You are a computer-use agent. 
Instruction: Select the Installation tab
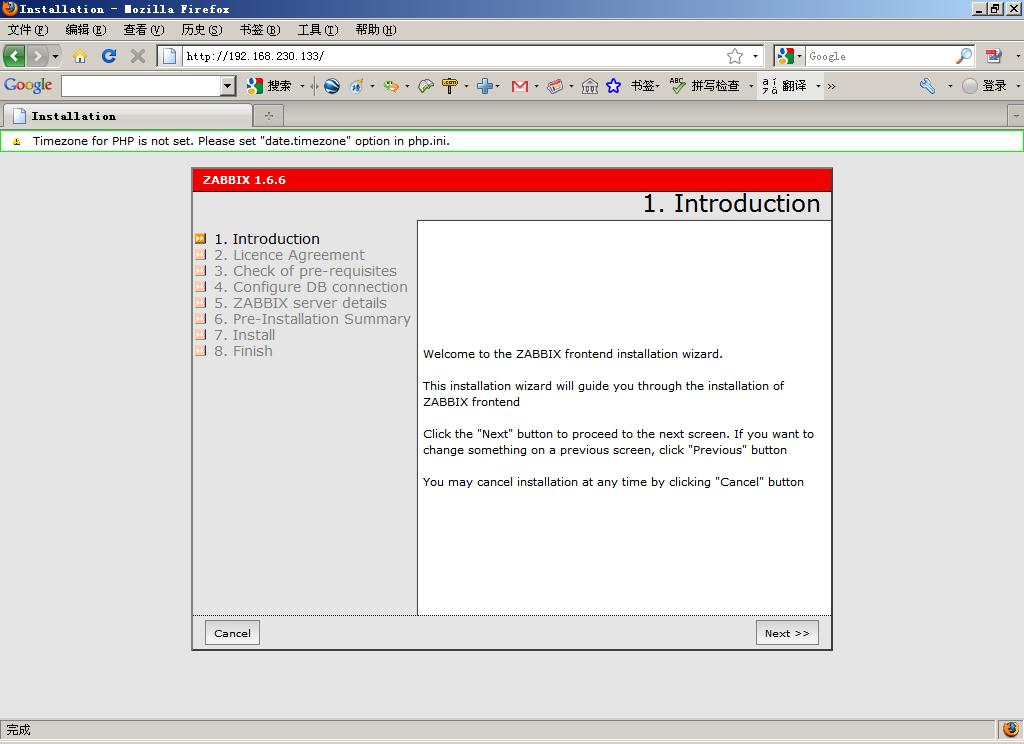128,116
